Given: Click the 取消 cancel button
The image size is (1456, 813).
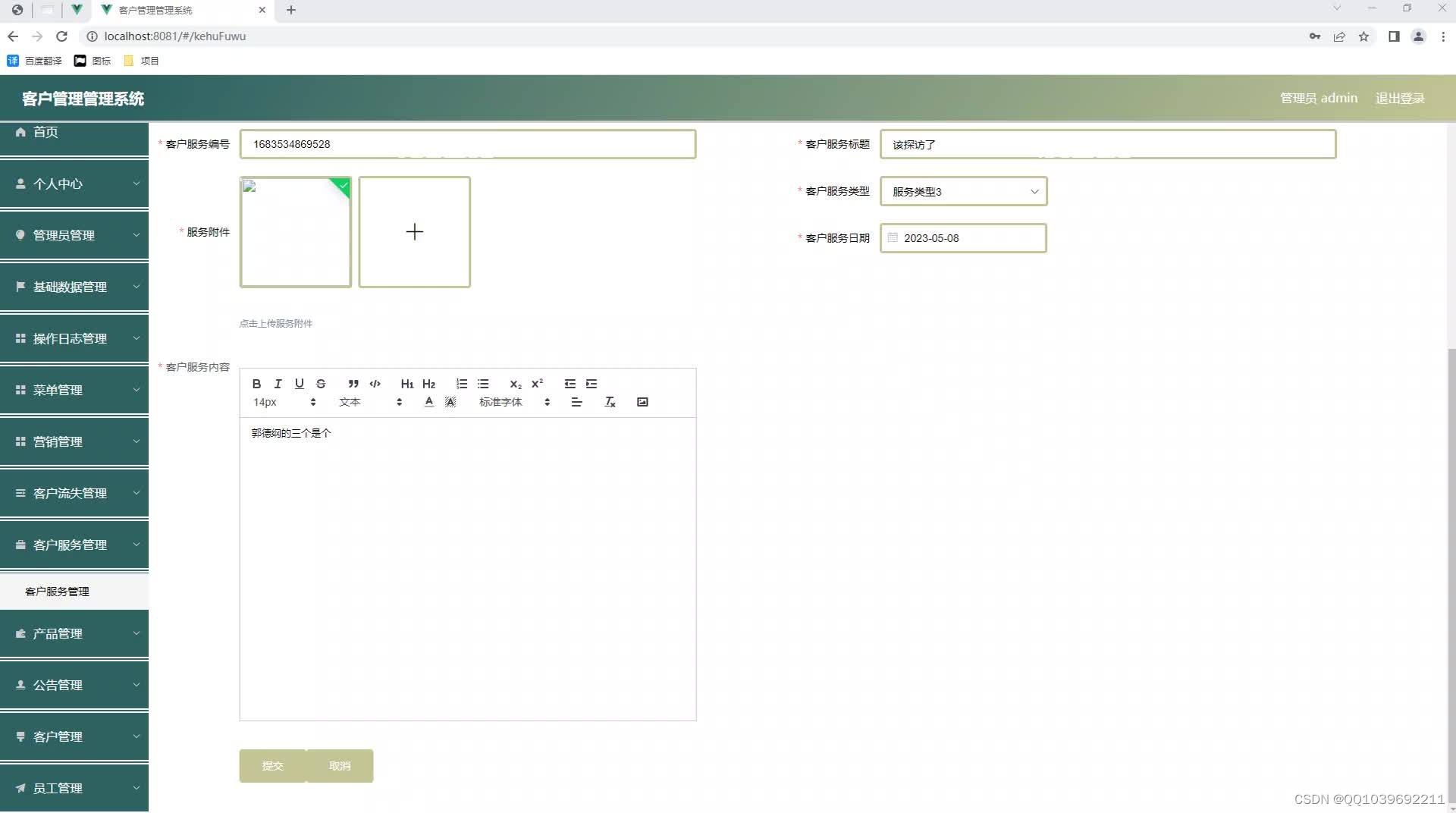Looking at the screenshot, I should pos(340,766).
